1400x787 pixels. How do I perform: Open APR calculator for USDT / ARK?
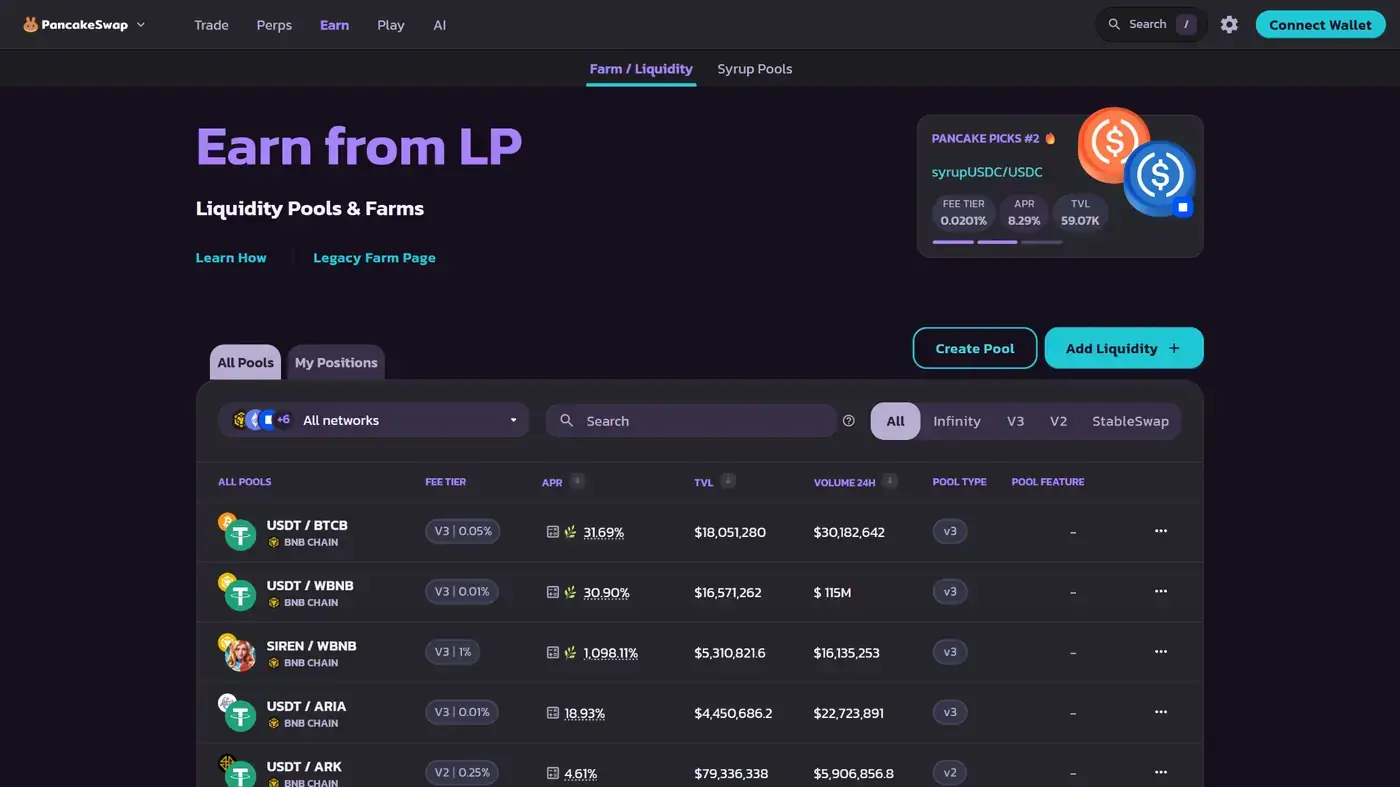tap(552, 773)
